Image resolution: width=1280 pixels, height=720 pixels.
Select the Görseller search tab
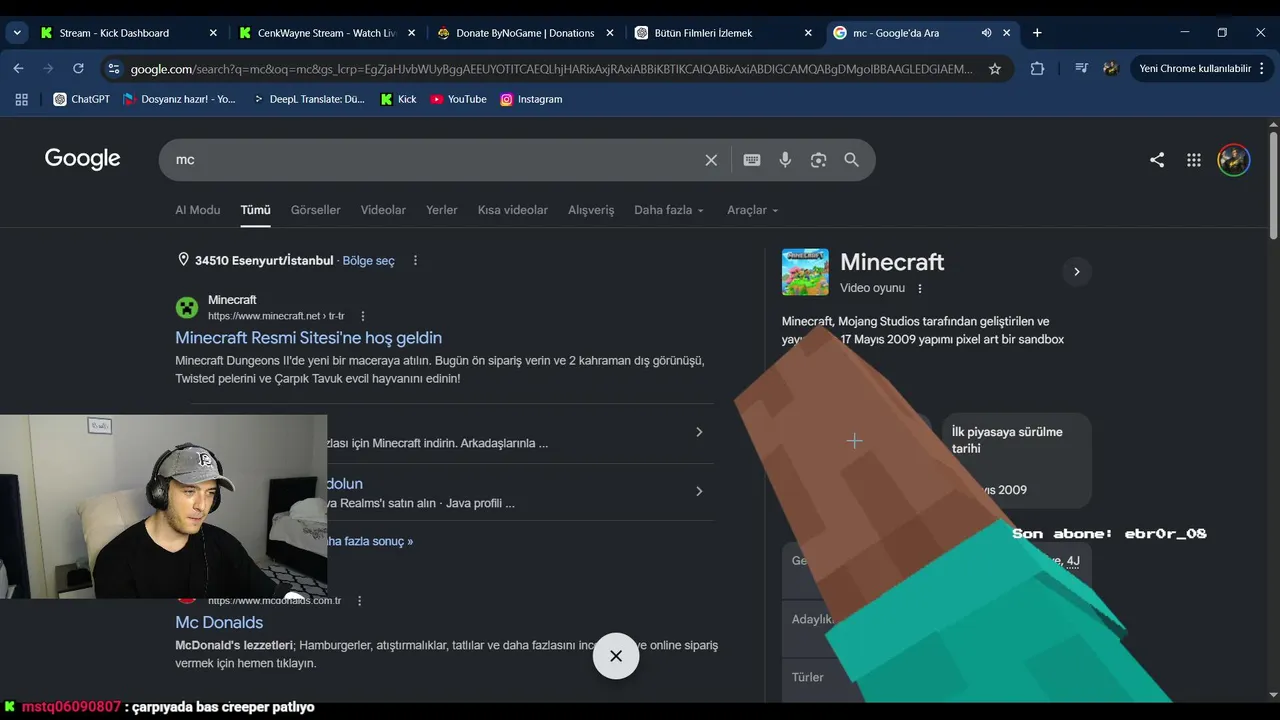click(x=316, y=210)
